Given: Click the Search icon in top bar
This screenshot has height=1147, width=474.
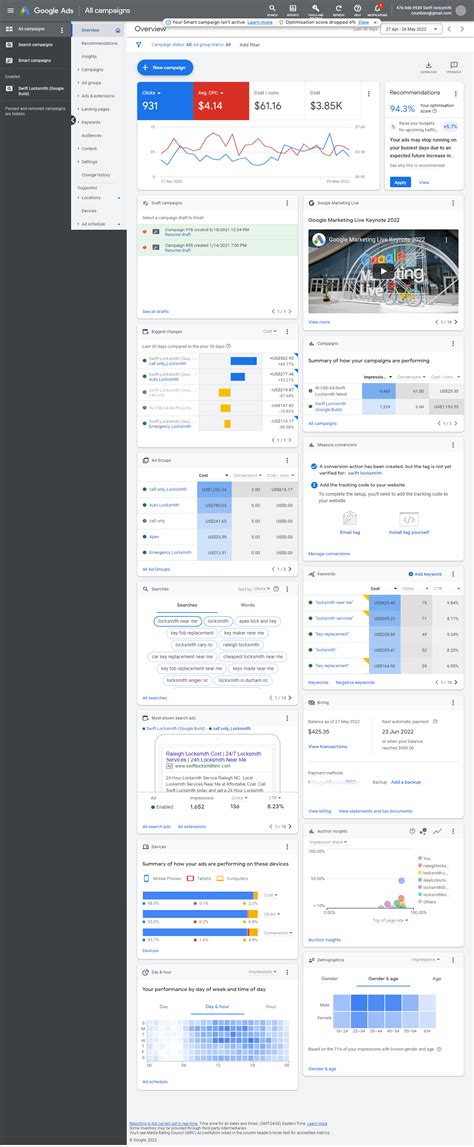Looking at the screenshot, I should click(x=272, y=9).
